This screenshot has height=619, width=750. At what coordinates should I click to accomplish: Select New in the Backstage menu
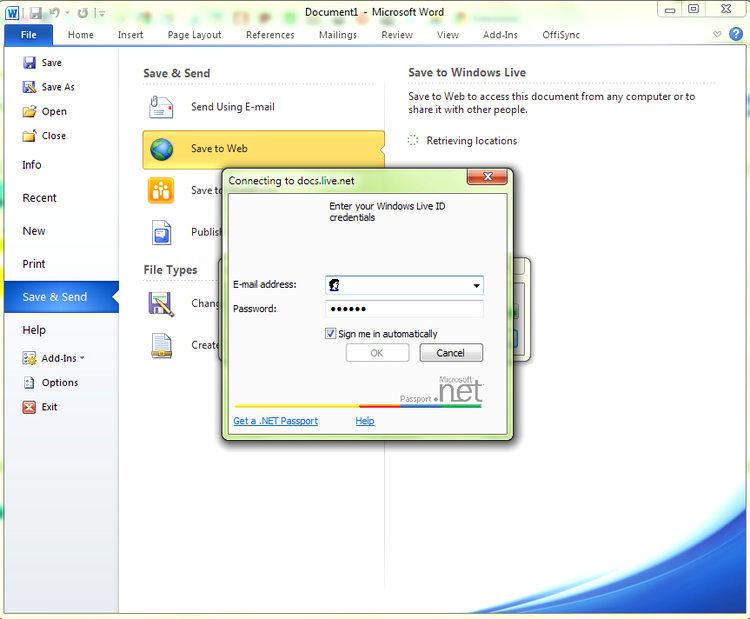(33, 231)
